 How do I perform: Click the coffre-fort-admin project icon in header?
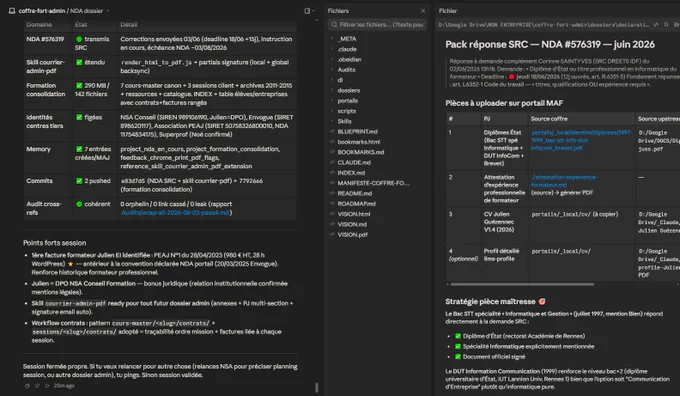tap(12, 11)
